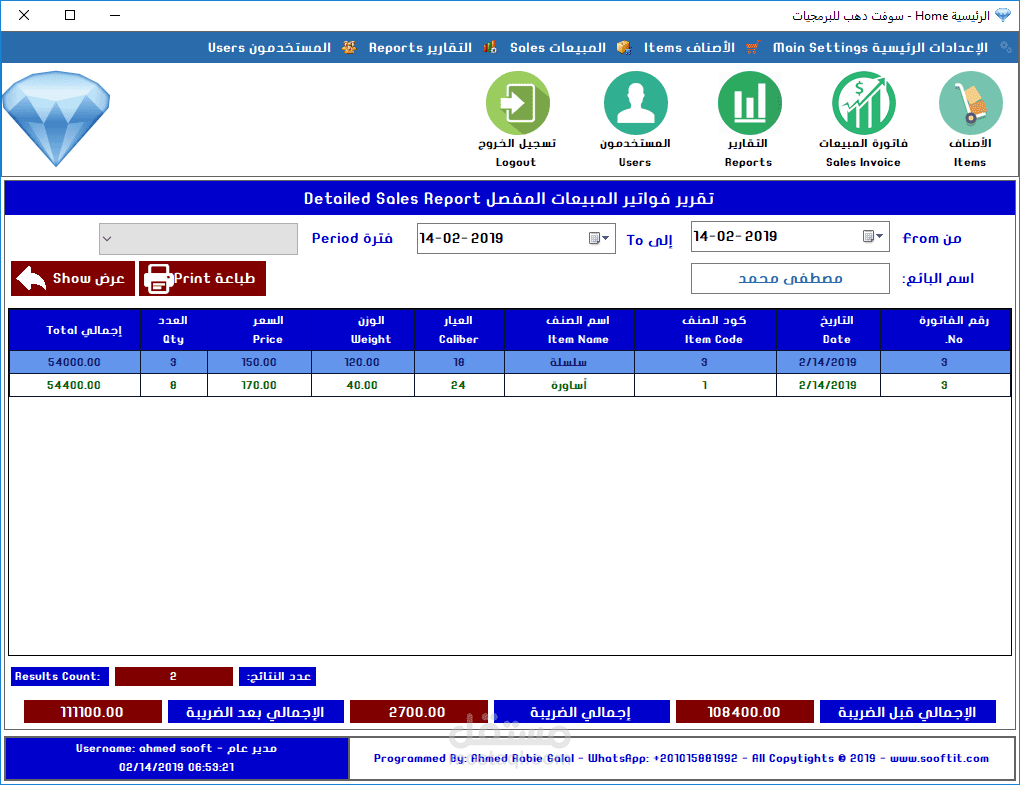Viewport: 1020px width, 785px height.
Task: Click the Item Code column header
Action: [x=705, y=330]
